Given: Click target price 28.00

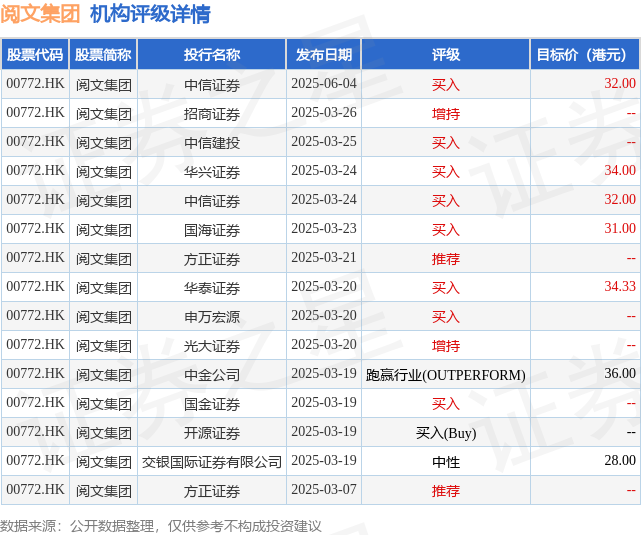Looking at the screenshot, I should [x=620, y=461].
